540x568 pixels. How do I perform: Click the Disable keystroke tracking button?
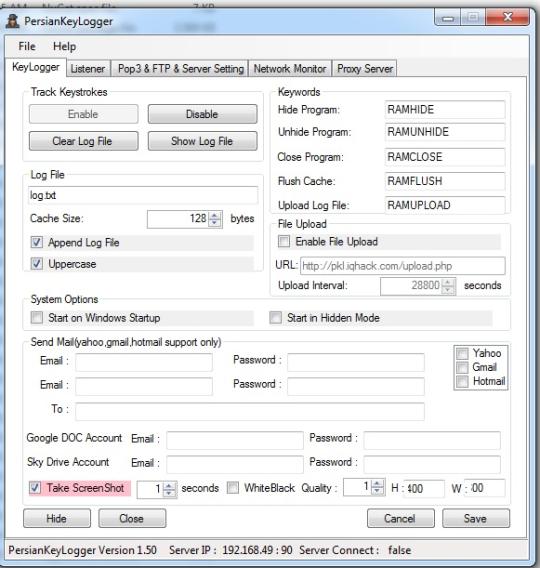tap(202, 114)
